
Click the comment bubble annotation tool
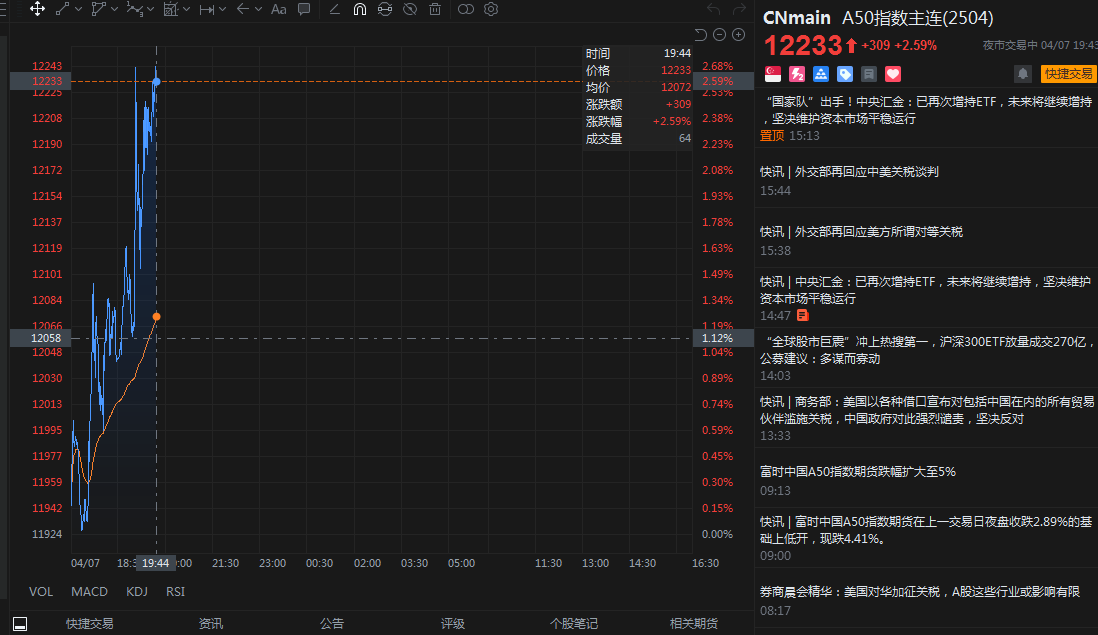(303, 9)
